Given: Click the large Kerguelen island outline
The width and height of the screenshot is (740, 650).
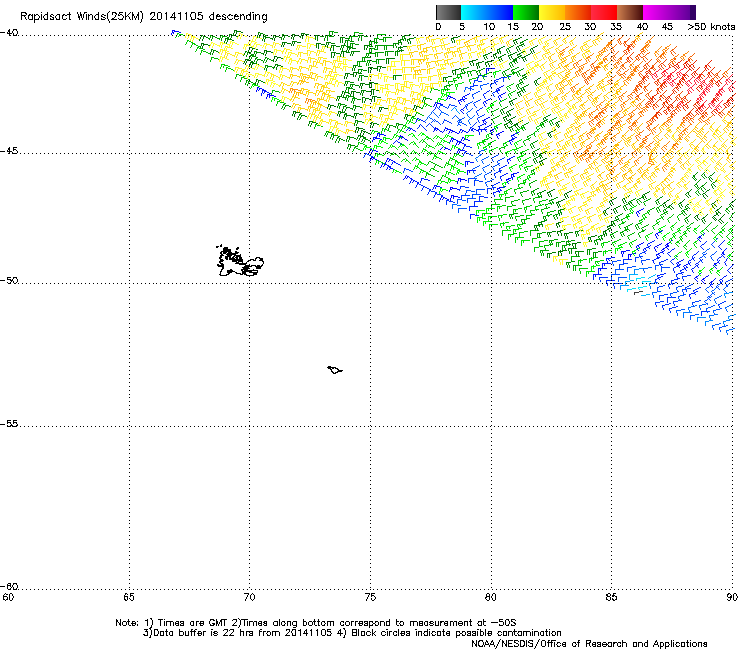Looking at the screenshot, I should [240, 261].
